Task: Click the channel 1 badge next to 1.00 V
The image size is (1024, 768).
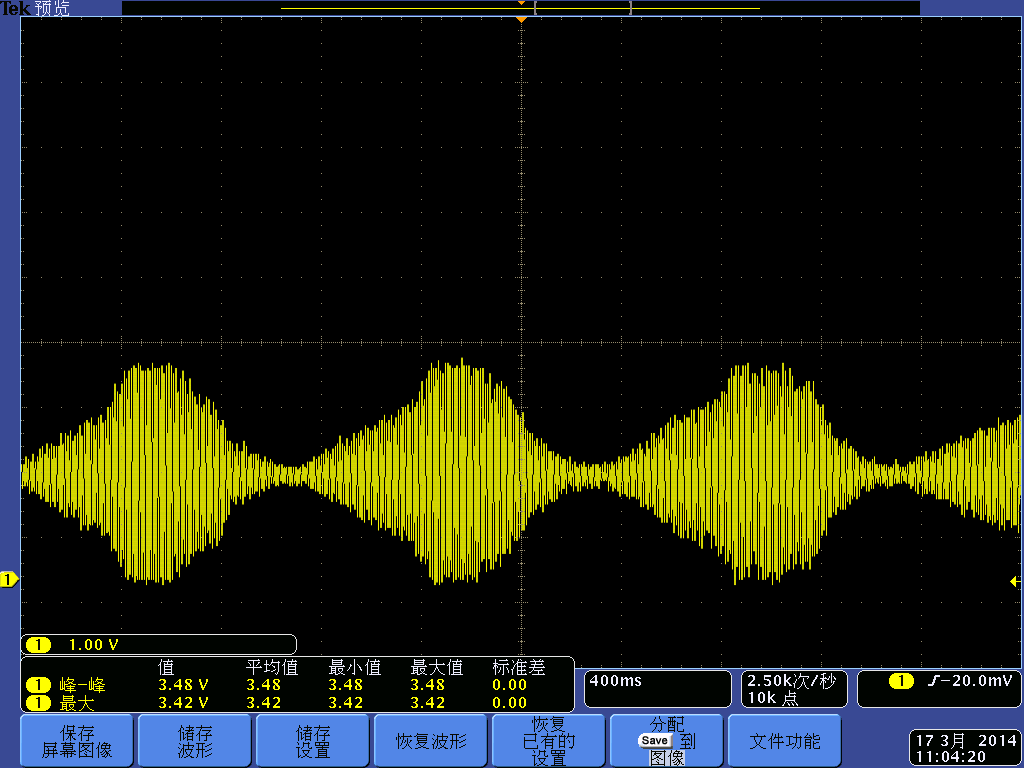Action: (x=39, y=645)
